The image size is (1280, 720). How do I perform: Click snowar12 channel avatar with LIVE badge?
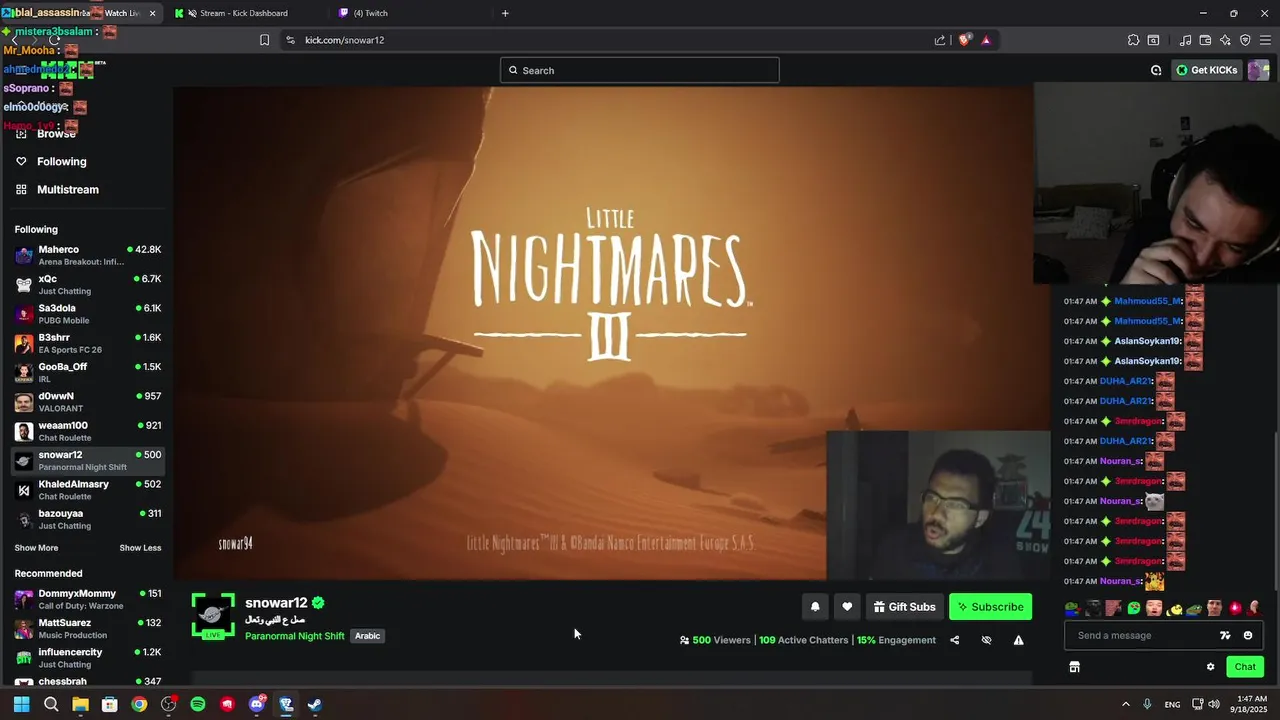tap(213, 616)
